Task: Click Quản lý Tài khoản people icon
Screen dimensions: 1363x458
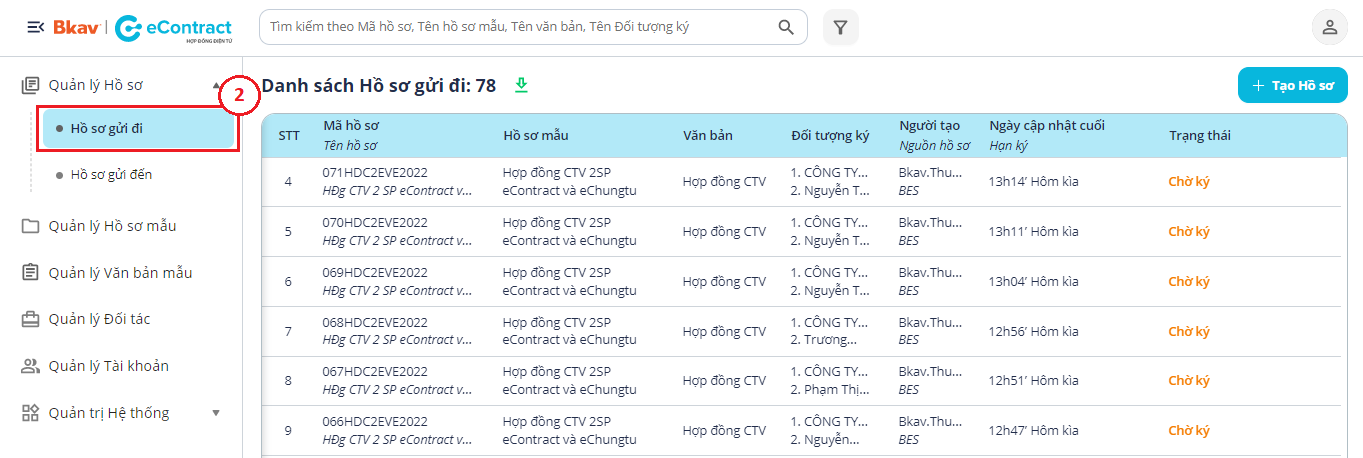Action: tap(30, 366)
